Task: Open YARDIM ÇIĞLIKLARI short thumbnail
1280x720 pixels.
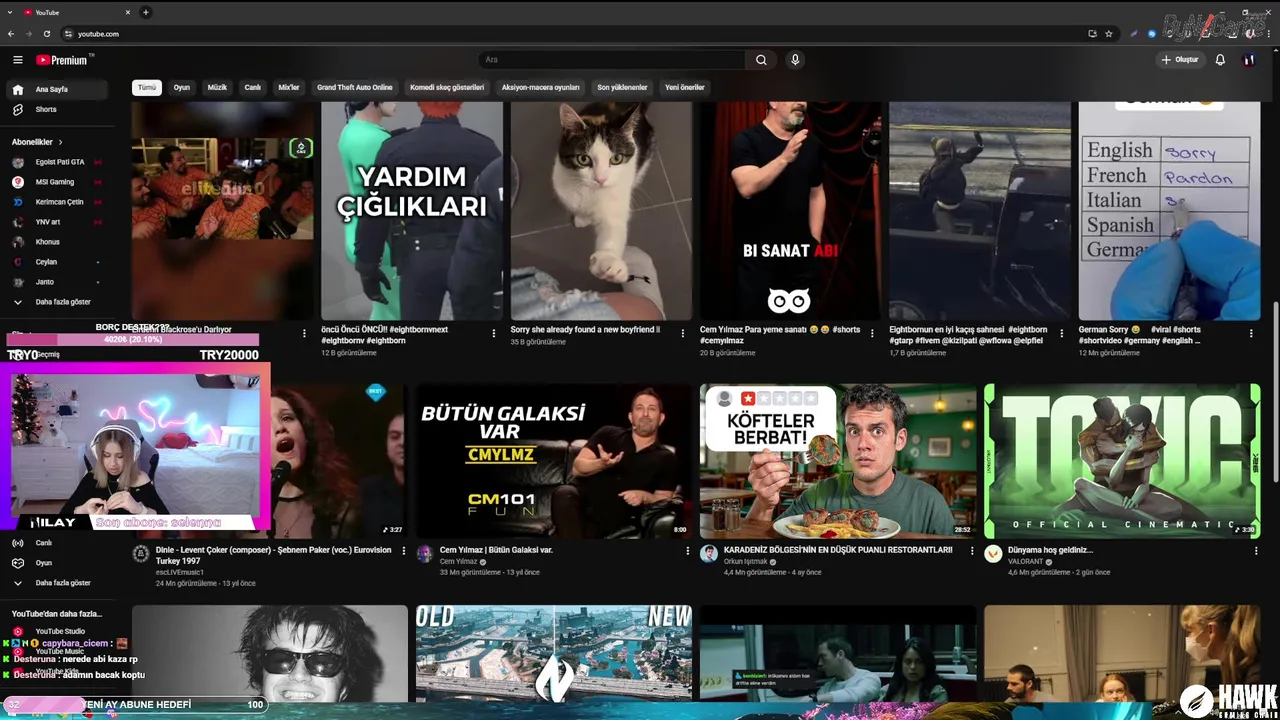Action: point(412,210)
